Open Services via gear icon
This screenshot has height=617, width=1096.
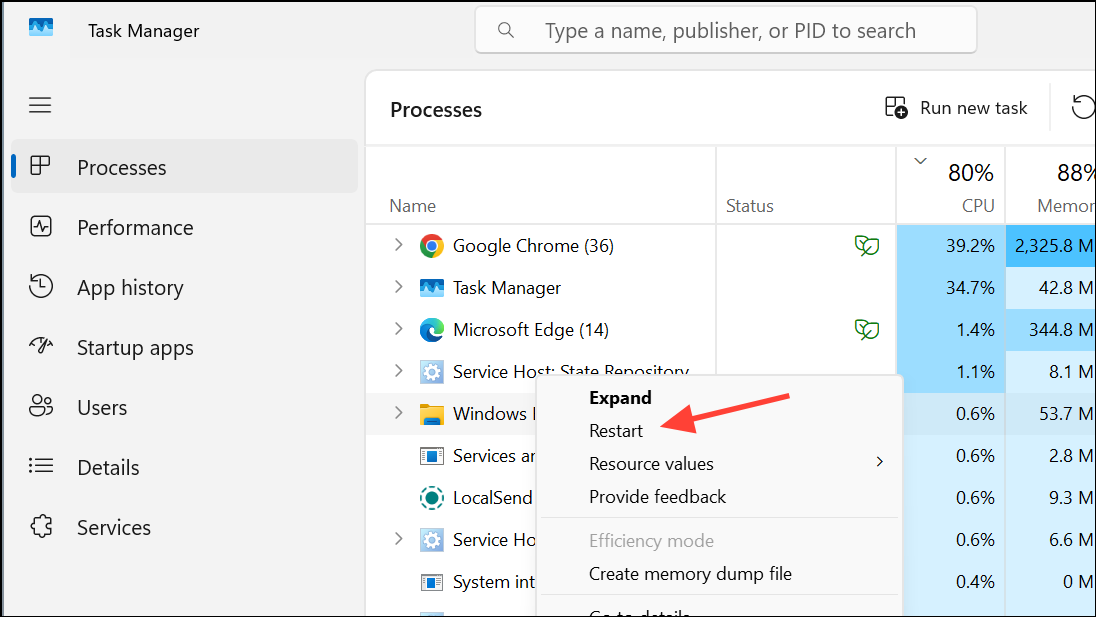point(41,527)
